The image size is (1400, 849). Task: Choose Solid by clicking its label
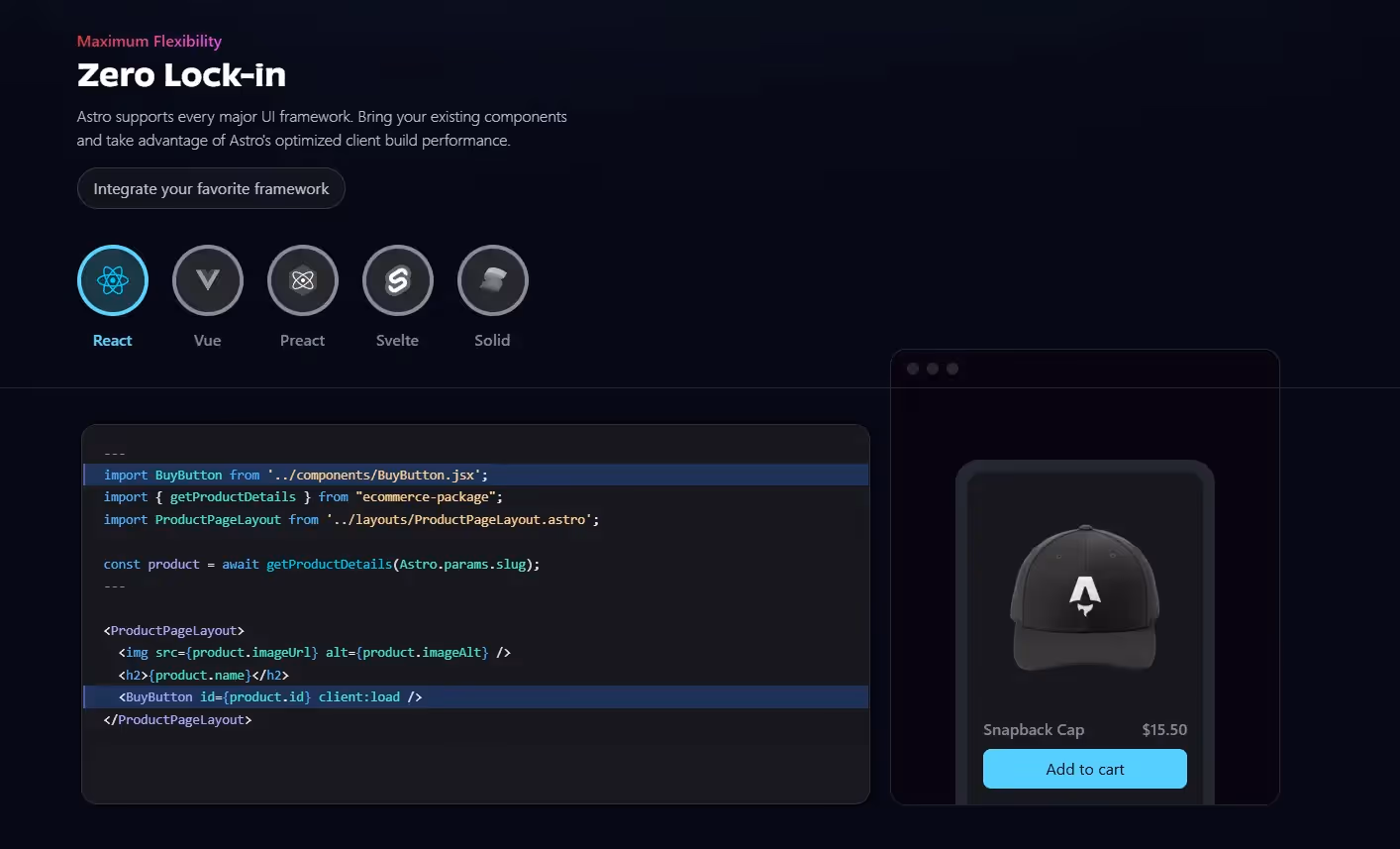pos(492,340)
